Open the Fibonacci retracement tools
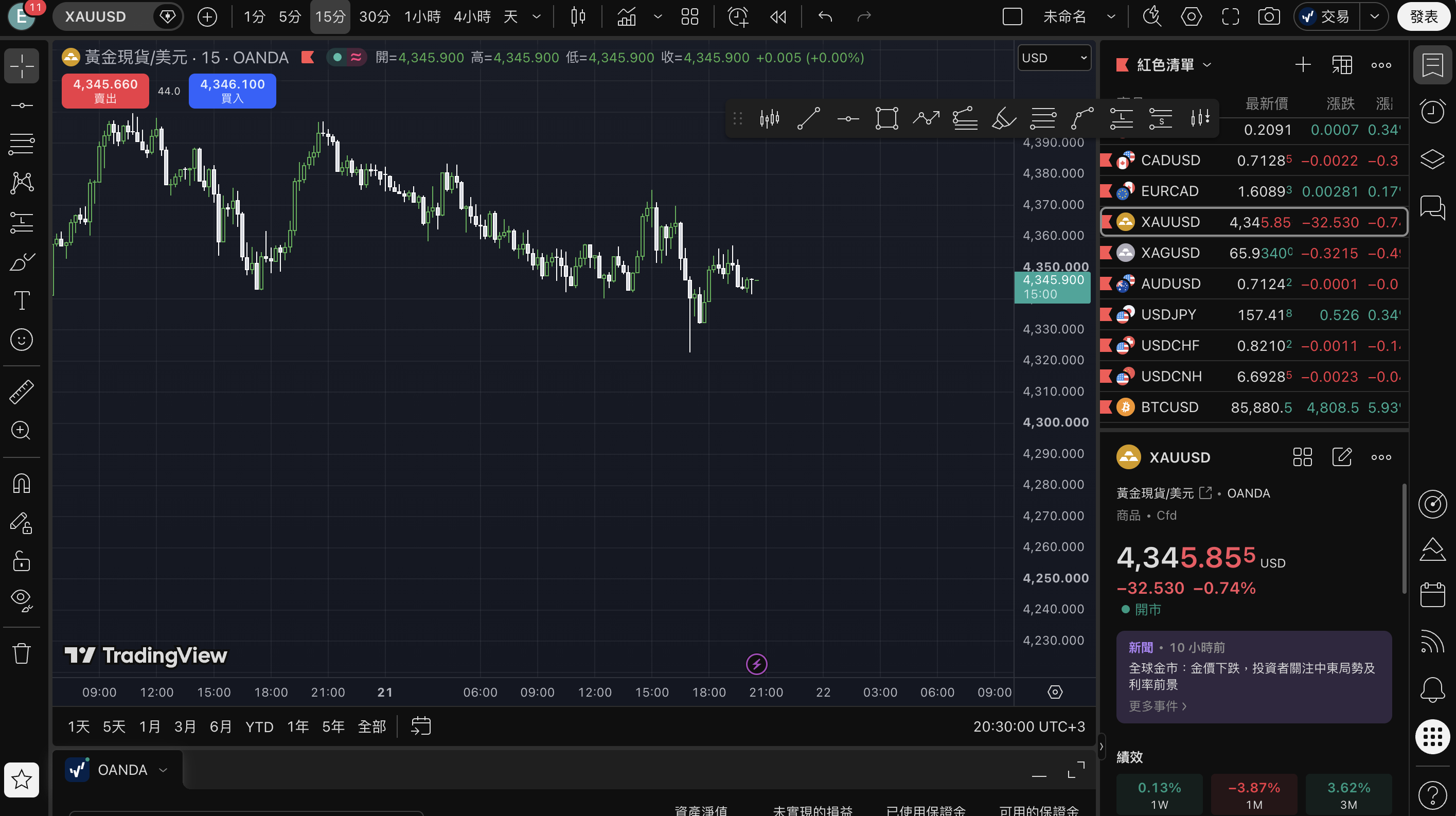The image size is (1456, 816). [x=22, y=144]
